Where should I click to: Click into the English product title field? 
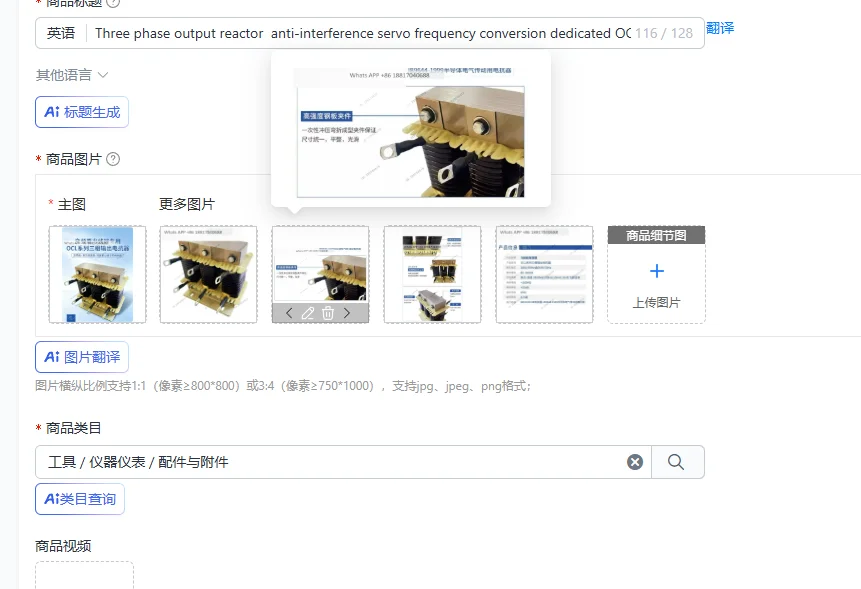click(x=362, y=33)
